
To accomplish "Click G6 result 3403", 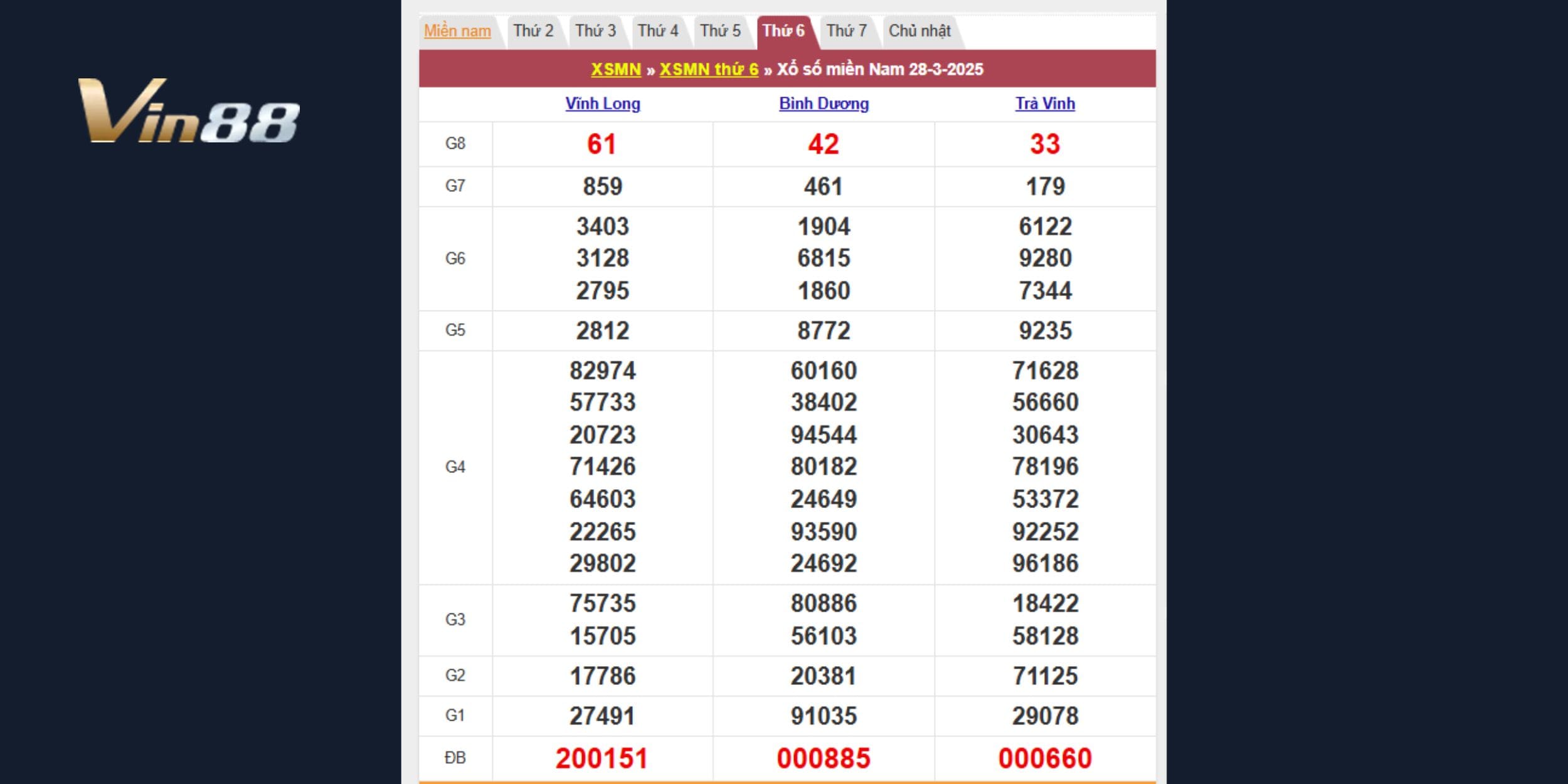I will [x=603, y=226].
